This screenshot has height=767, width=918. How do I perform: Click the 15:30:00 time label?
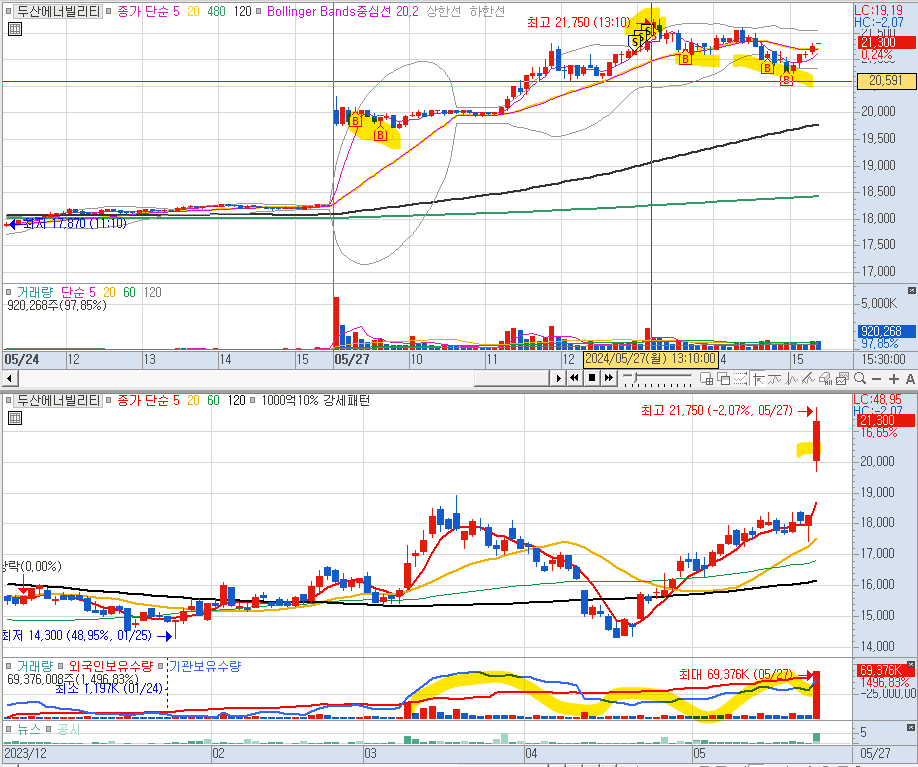883,359
